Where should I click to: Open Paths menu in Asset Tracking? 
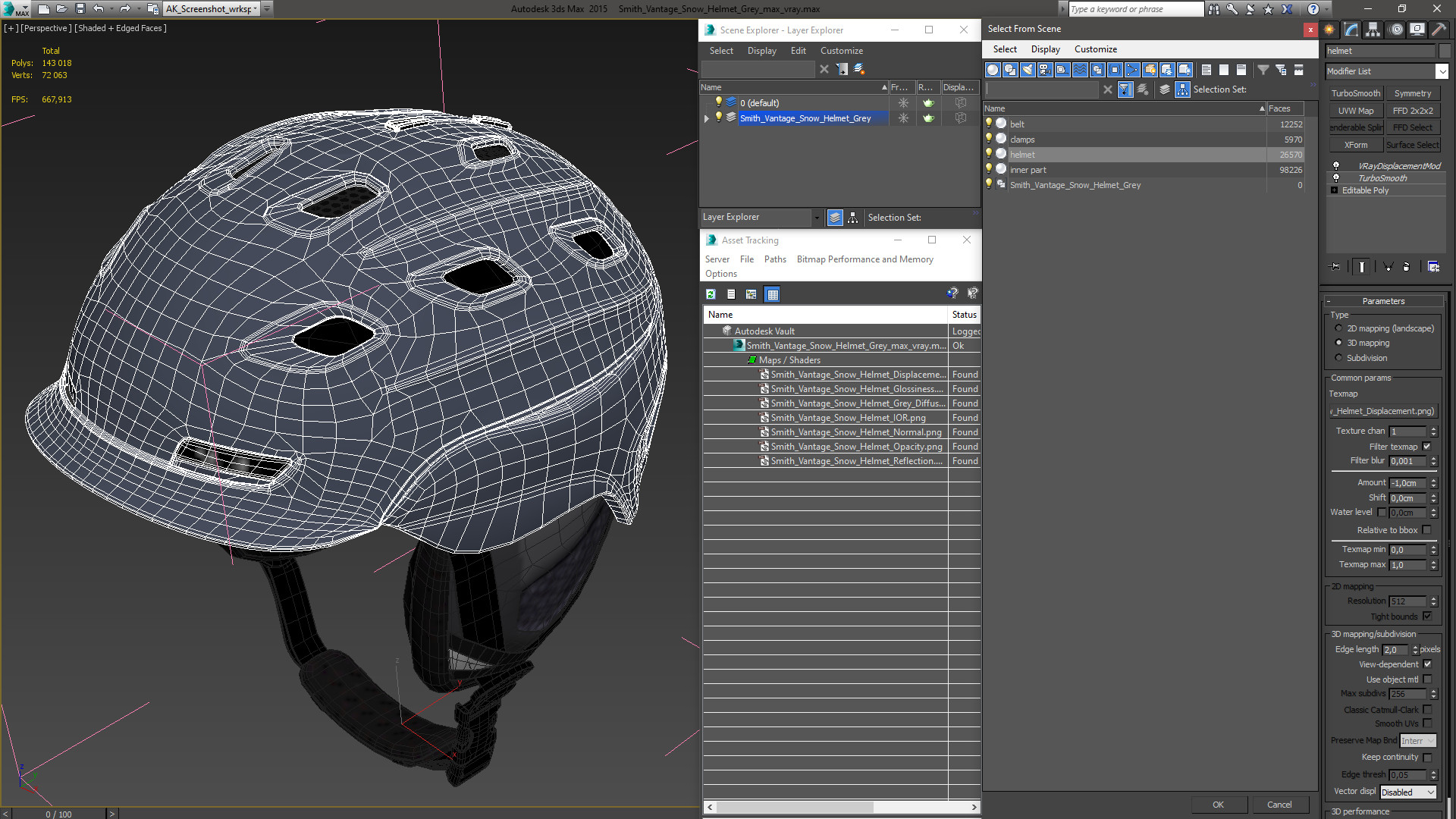pyautogui.click(x=775, y=259)
